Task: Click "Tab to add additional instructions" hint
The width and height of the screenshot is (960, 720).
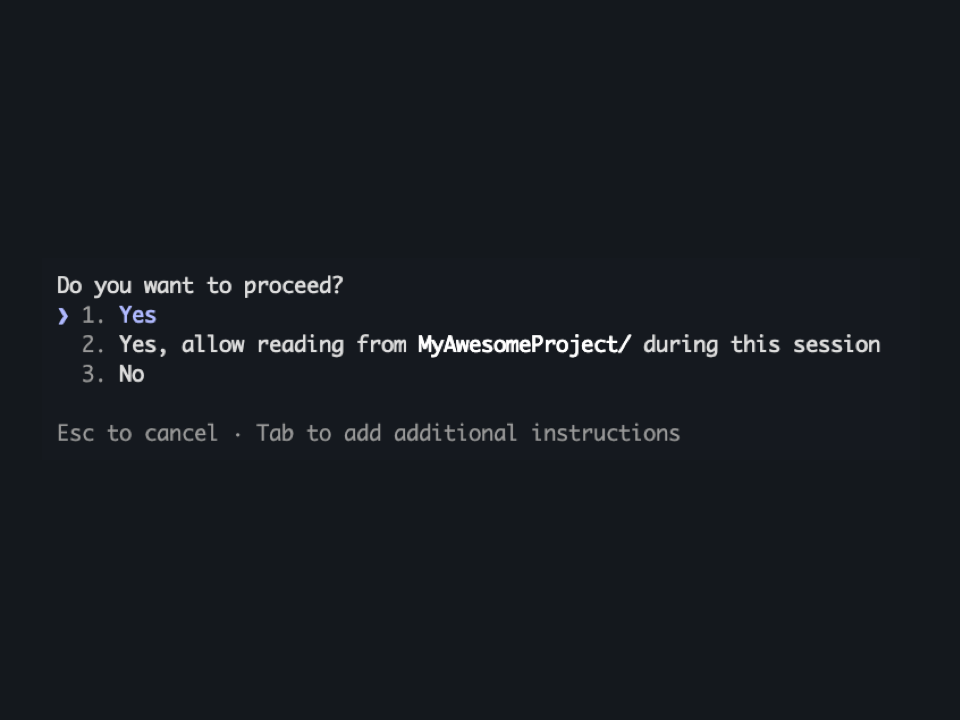Action: (468, 433)
